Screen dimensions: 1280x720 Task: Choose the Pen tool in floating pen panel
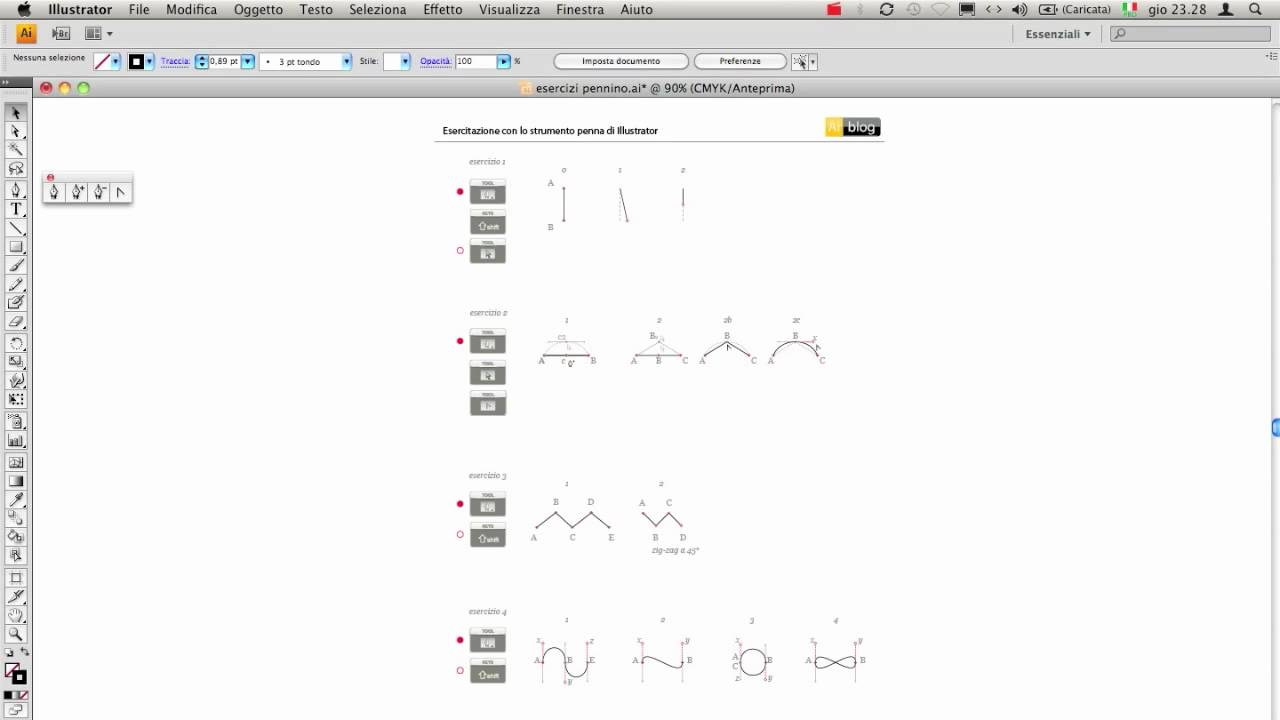(54, 192)
